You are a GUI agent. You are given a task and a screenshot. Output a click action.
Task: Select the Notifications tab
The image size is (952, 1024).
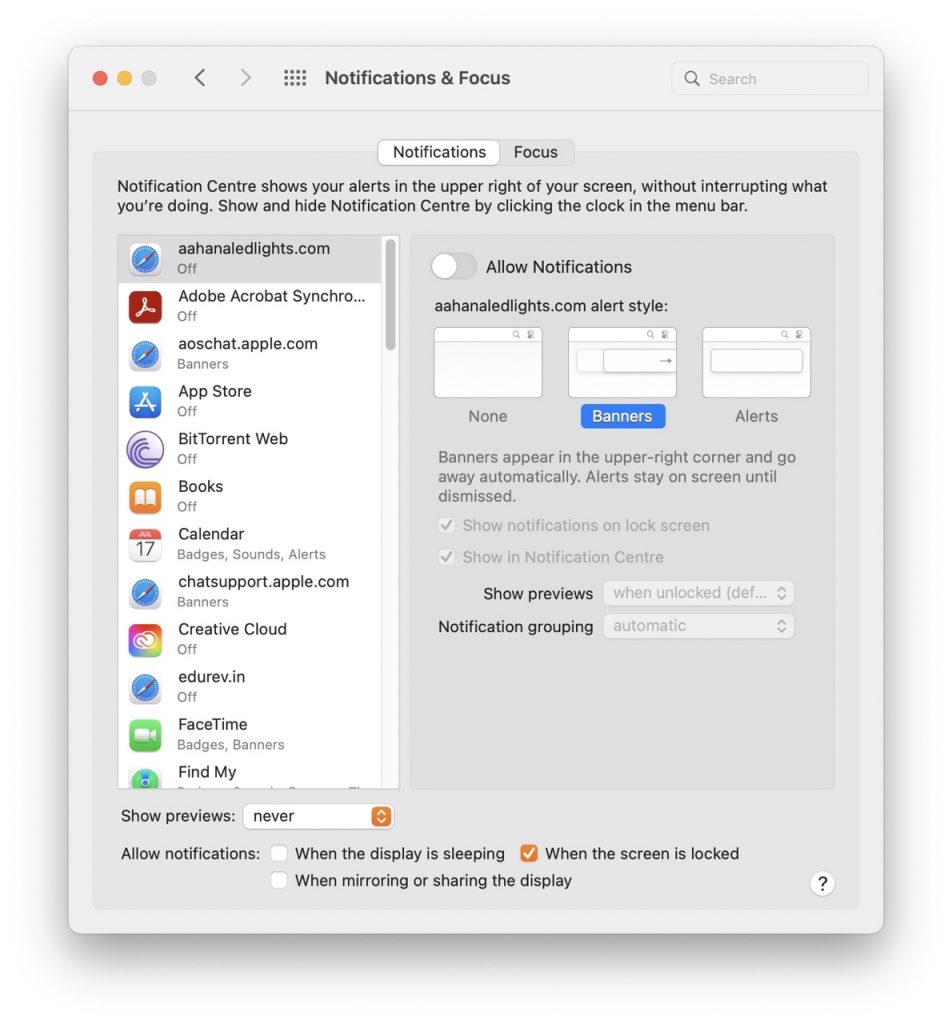click(x=438, y=152)
